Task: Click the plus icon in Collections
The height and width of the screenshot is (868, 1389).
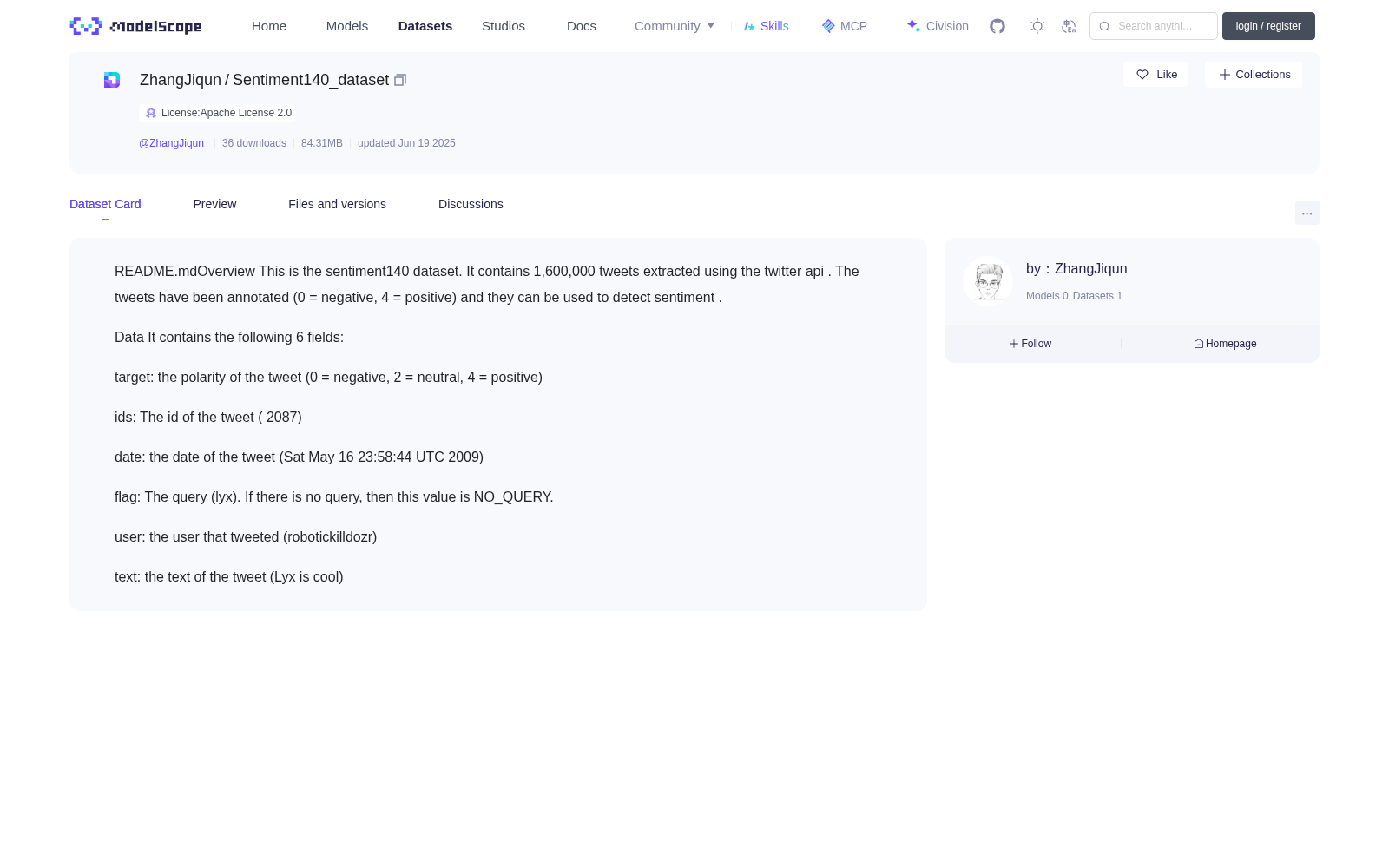Action: [x=1225, y=75]
